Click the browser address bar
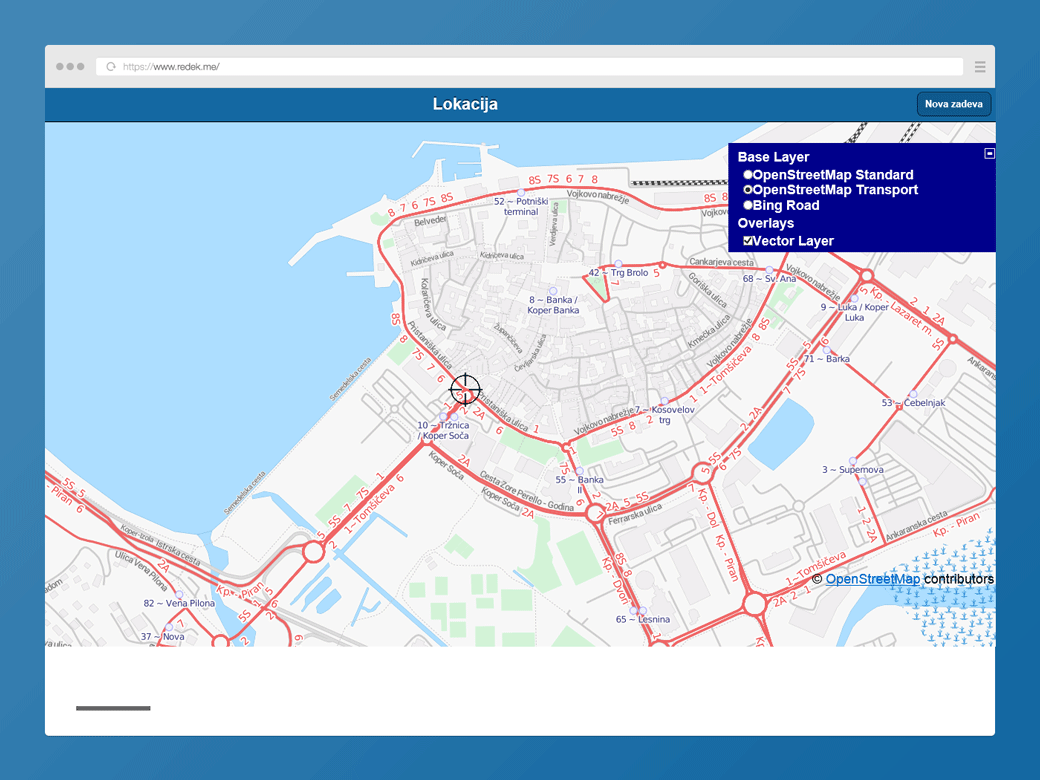 pos(540,67)
